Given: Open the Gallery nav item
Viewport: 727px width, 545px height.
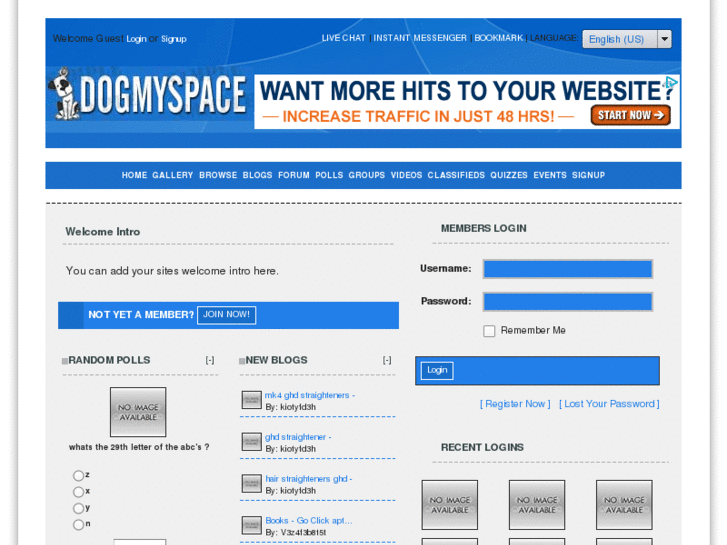Looking at the screenshot, I should tap(172, 175).
